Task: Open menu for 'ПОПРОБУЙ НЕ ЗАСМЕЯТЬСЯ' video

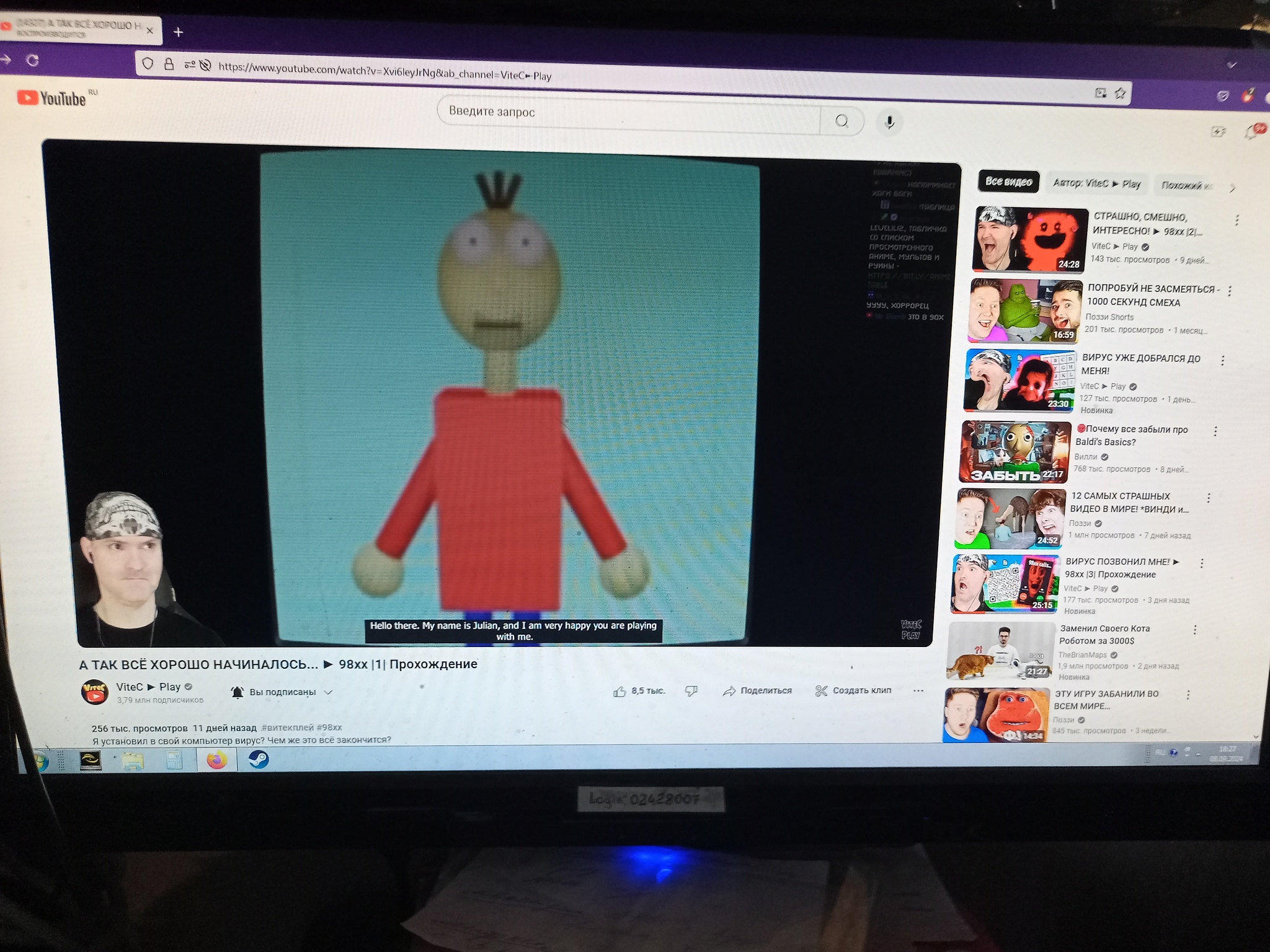Action: 1229,291
